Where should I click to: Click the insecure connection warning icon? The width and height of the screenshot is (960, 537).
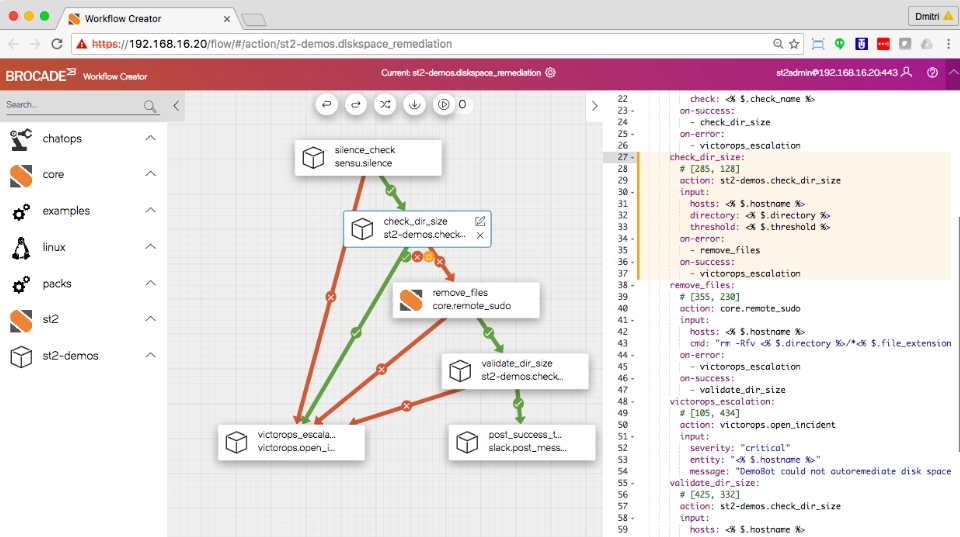(81, 44)
